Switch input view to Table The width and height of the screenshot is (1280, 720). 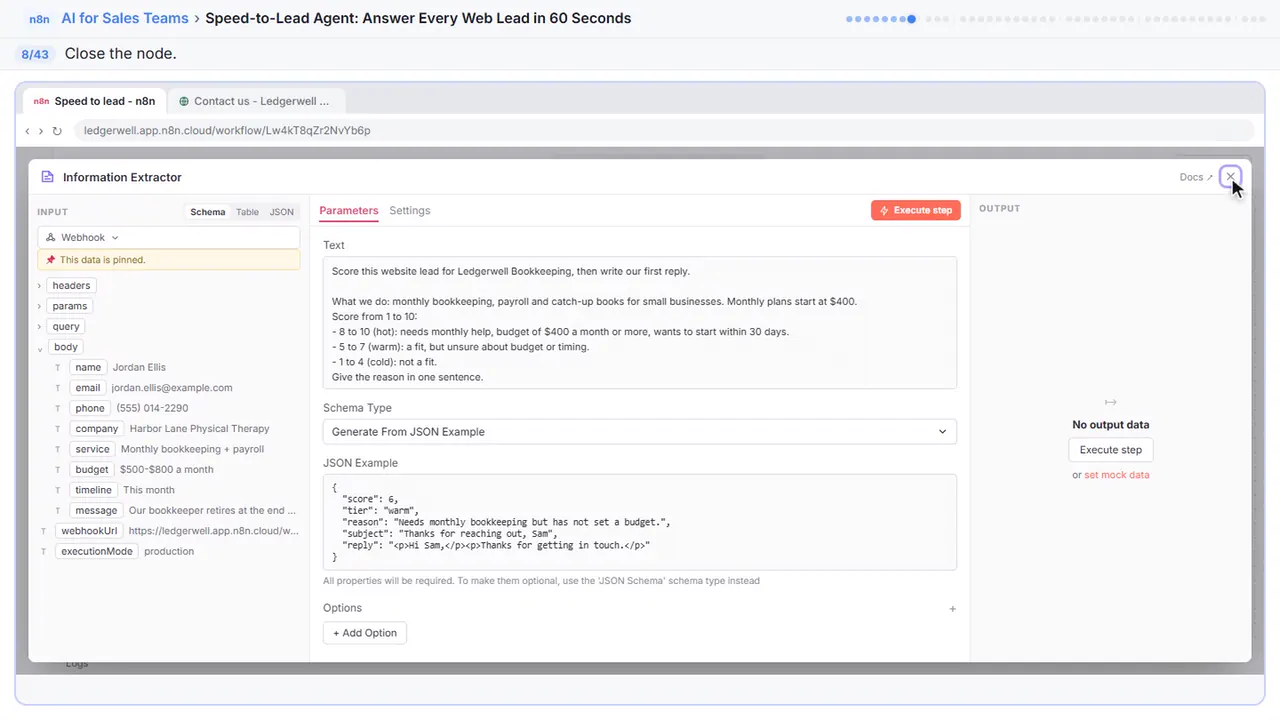tap(247, 212)
